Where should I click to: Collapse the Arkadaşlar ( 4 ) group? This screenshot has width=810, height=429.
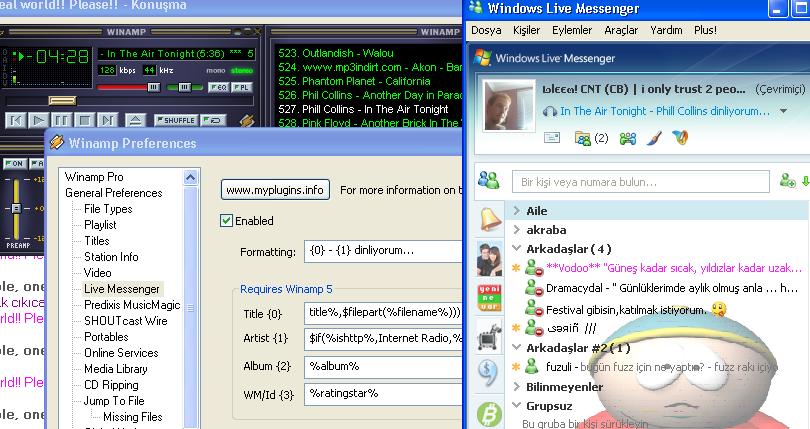(517, 249)
